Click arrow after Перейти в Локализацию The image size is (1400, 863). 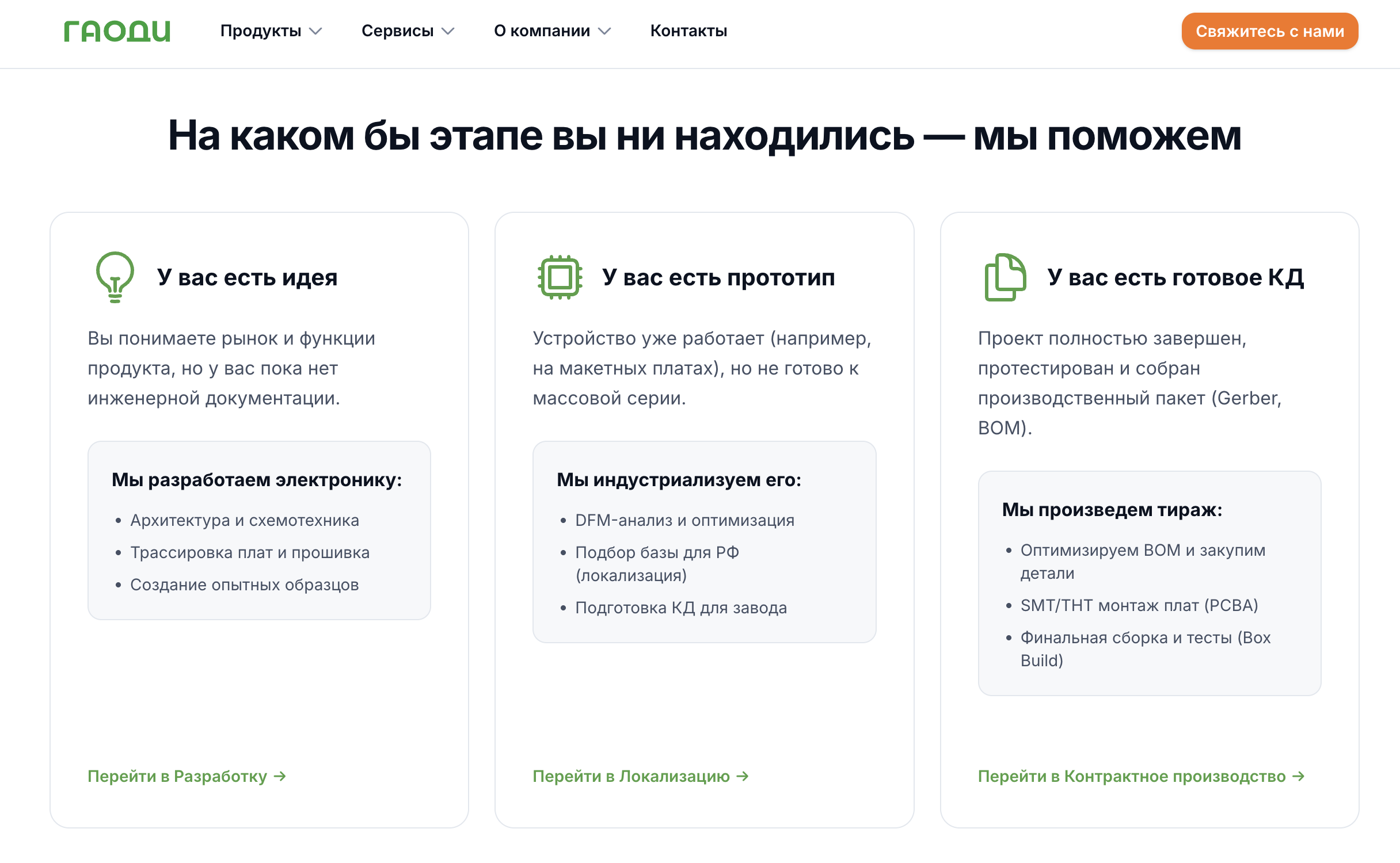(x=743, y=776)
